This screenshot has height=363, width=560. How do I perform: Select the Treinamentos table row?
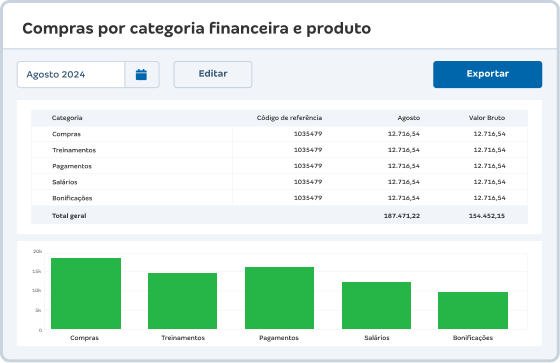point(279,150)
